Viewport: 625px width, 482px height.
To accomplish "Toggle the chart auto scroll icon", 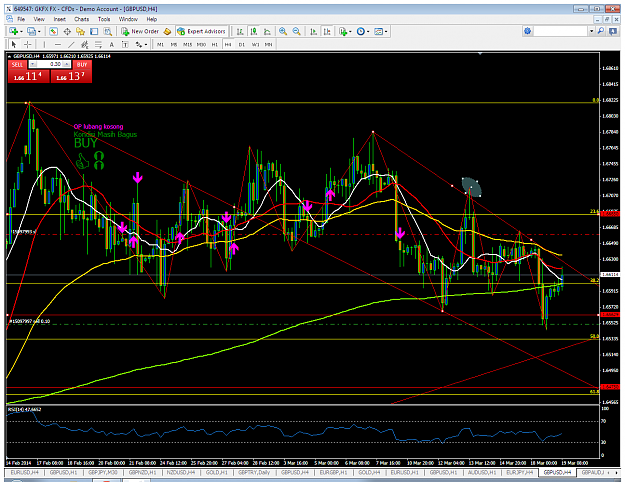I will (x=314, y=31).
